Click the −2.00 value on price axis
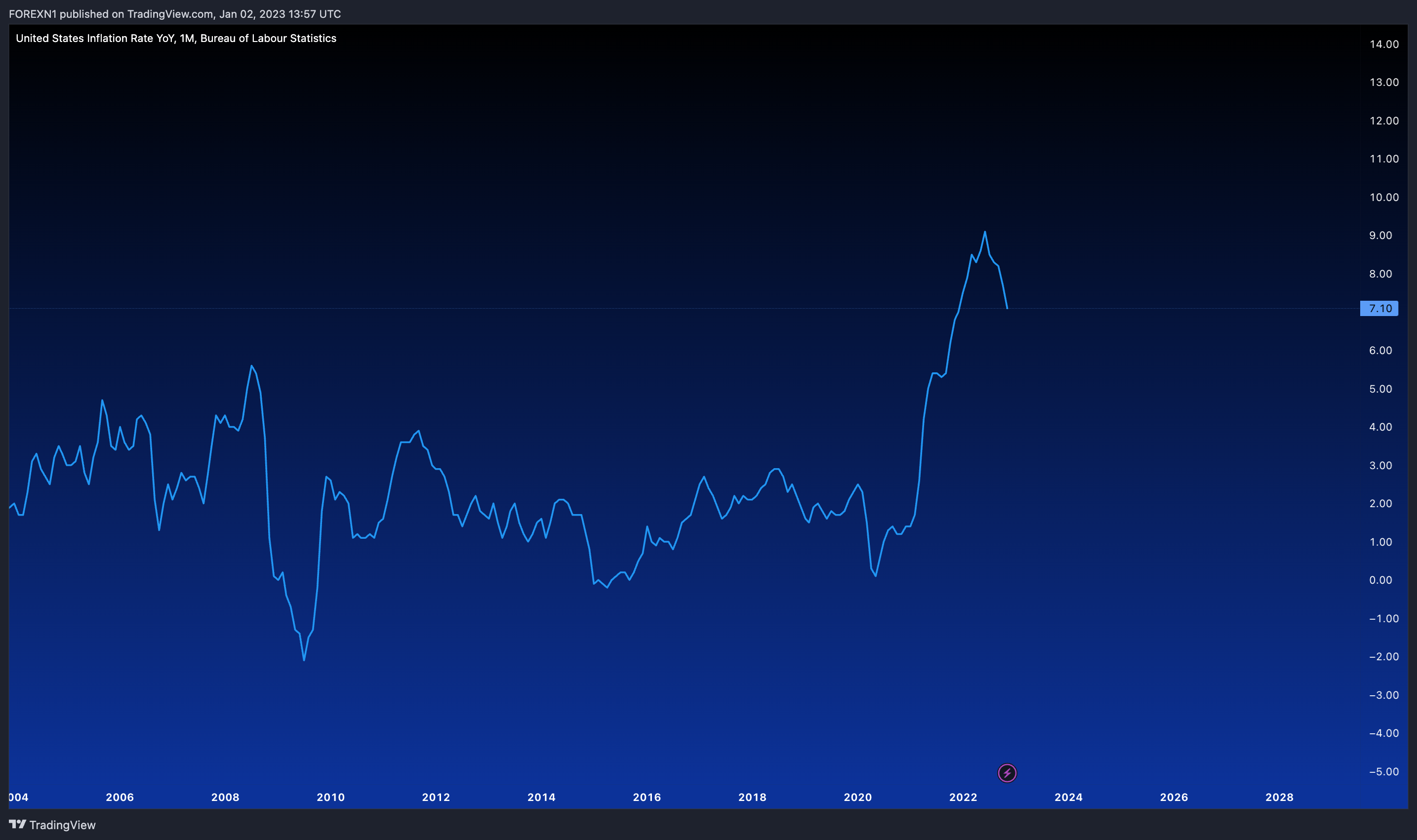Viewport: 1417px width, 840px height. coord(1384,657)
